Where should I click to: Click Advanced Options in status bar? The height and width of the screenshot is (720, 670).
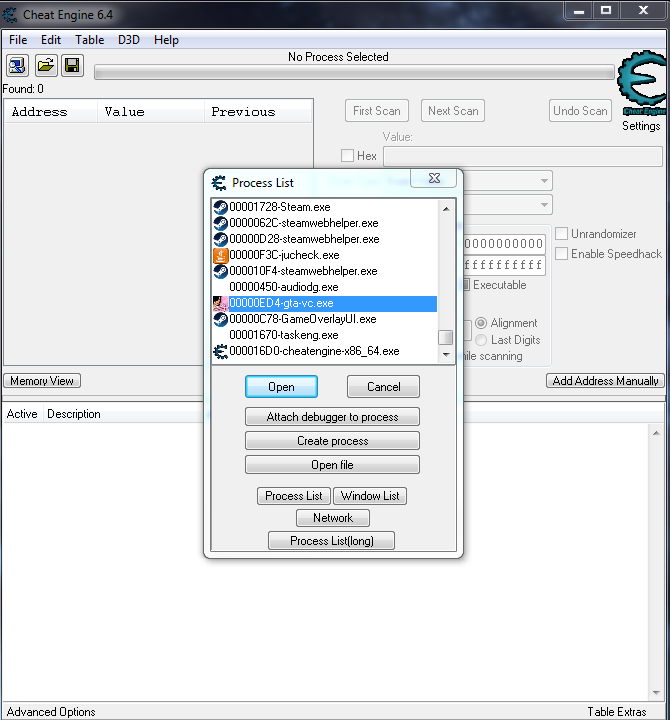click(x=51, y=711)
